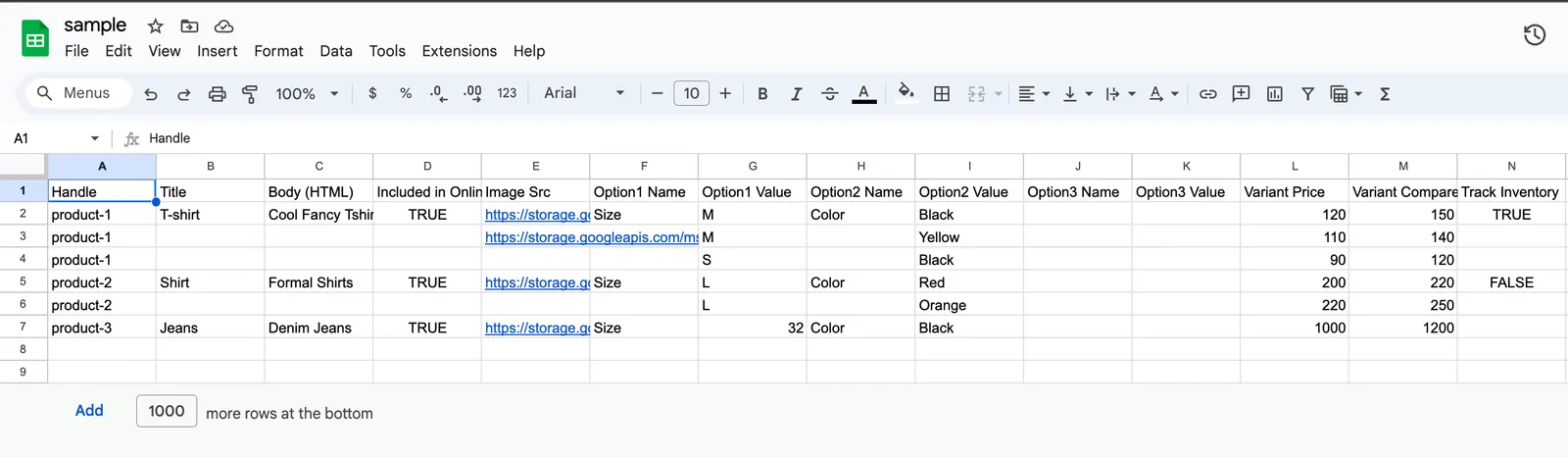Click the font size field showing 10

691,93
